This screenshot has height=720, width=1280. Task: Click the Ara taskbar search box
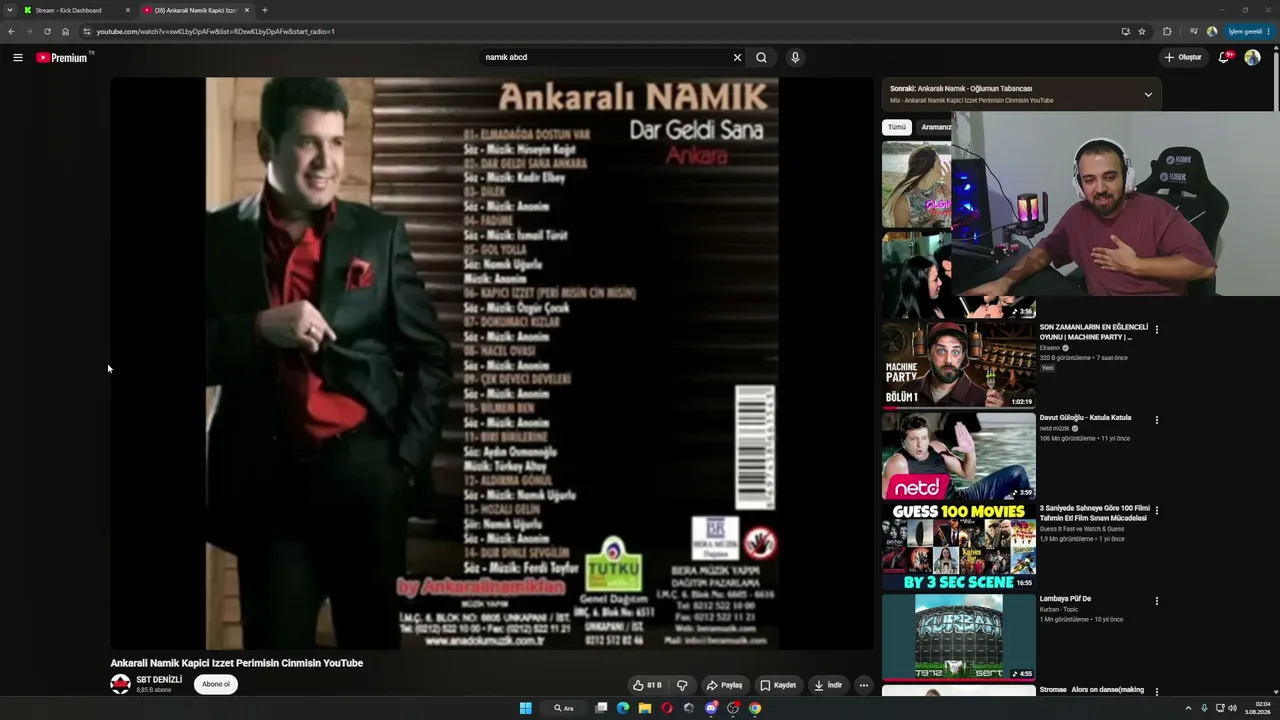tap(565, 708)
